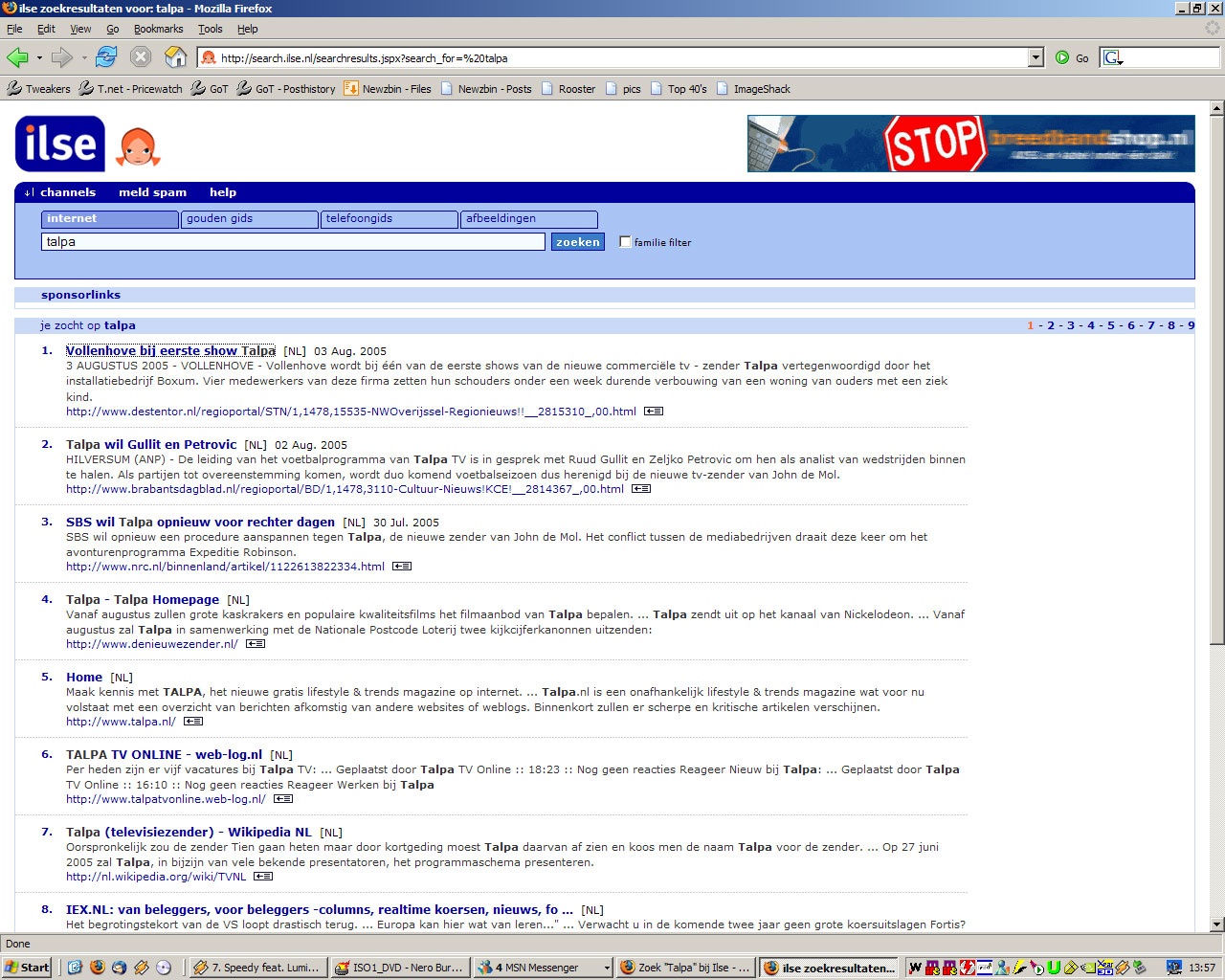Image resolution: width=1225 pixels, height=980 pixels.
Task: Open the Tweakers bookmark
Action: coord(38,89)
